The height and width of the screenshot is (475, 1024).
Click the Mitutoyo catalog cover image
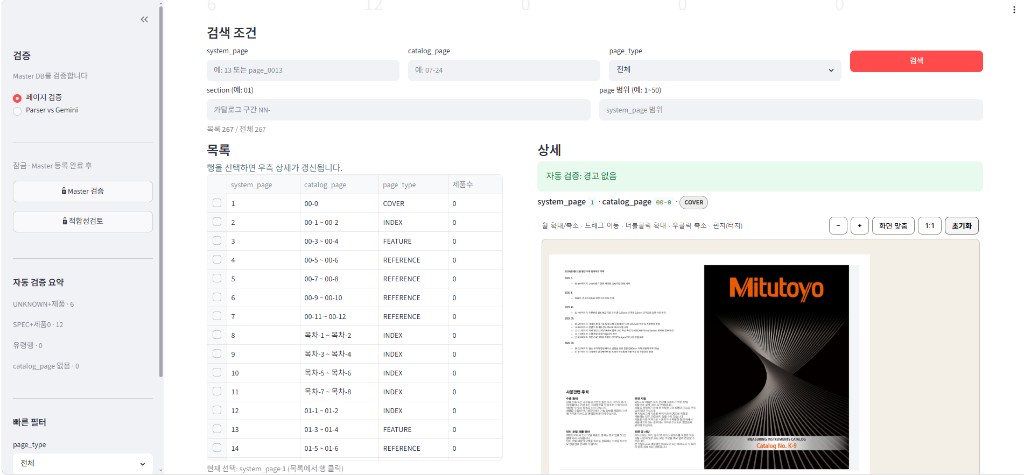[x=776, y=367]
